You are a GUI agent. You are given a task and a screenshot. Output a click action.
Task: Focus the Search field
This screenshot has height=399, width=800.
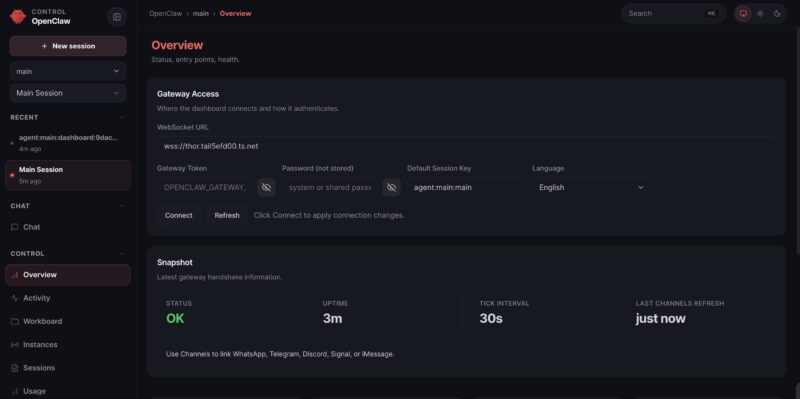[x=673, y=14]
